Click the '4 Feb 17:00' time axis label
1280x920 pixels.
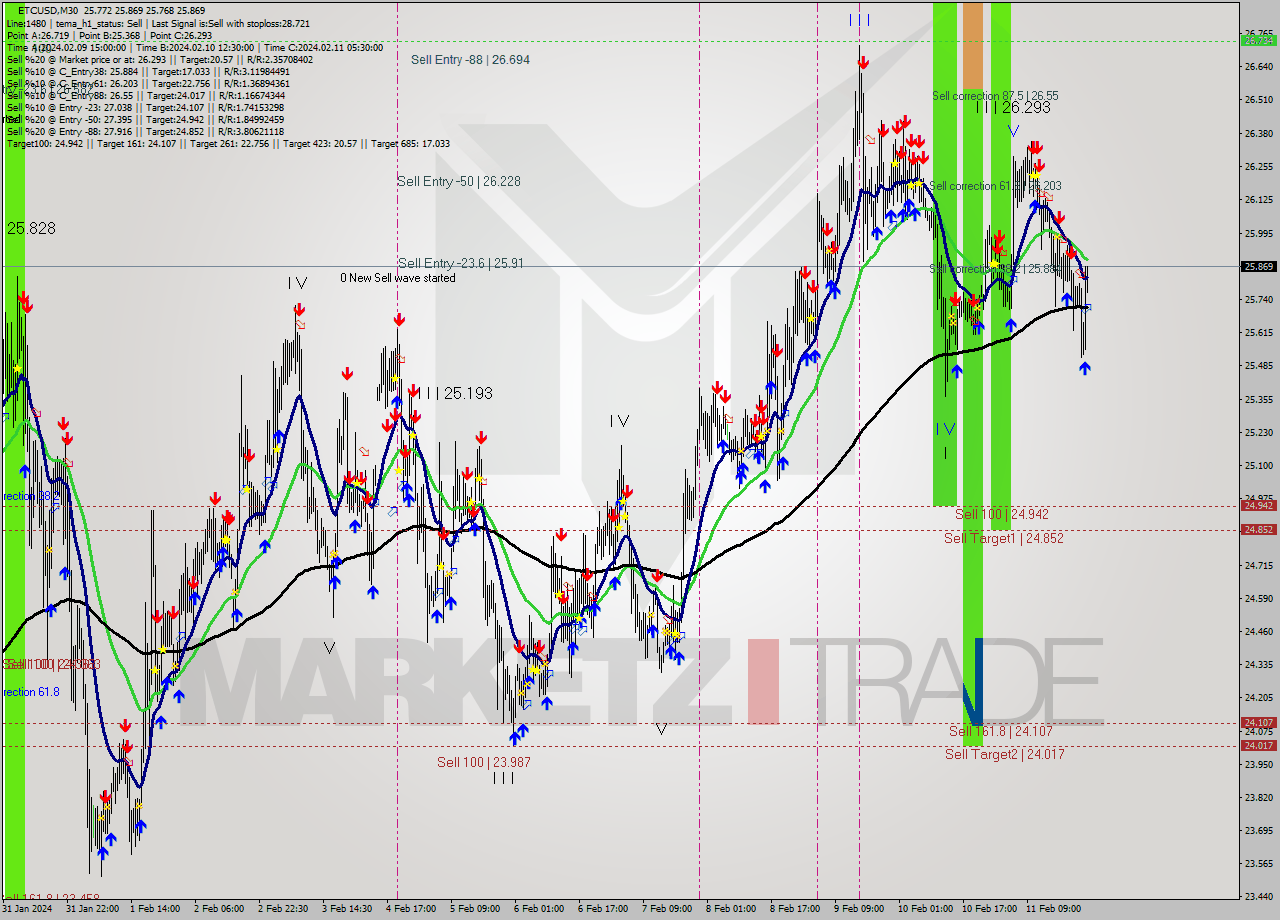[410, 909]
